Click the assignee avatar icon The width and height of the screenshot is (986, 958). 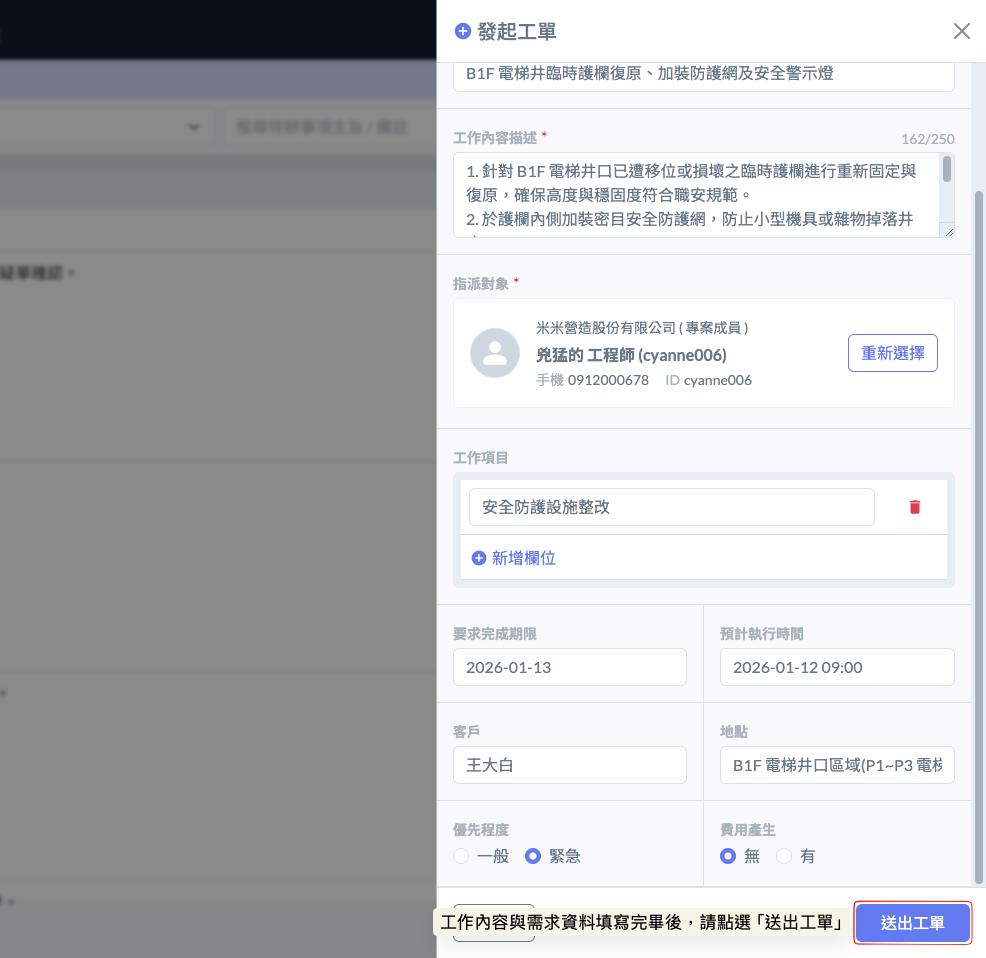[x=495, y=353]
